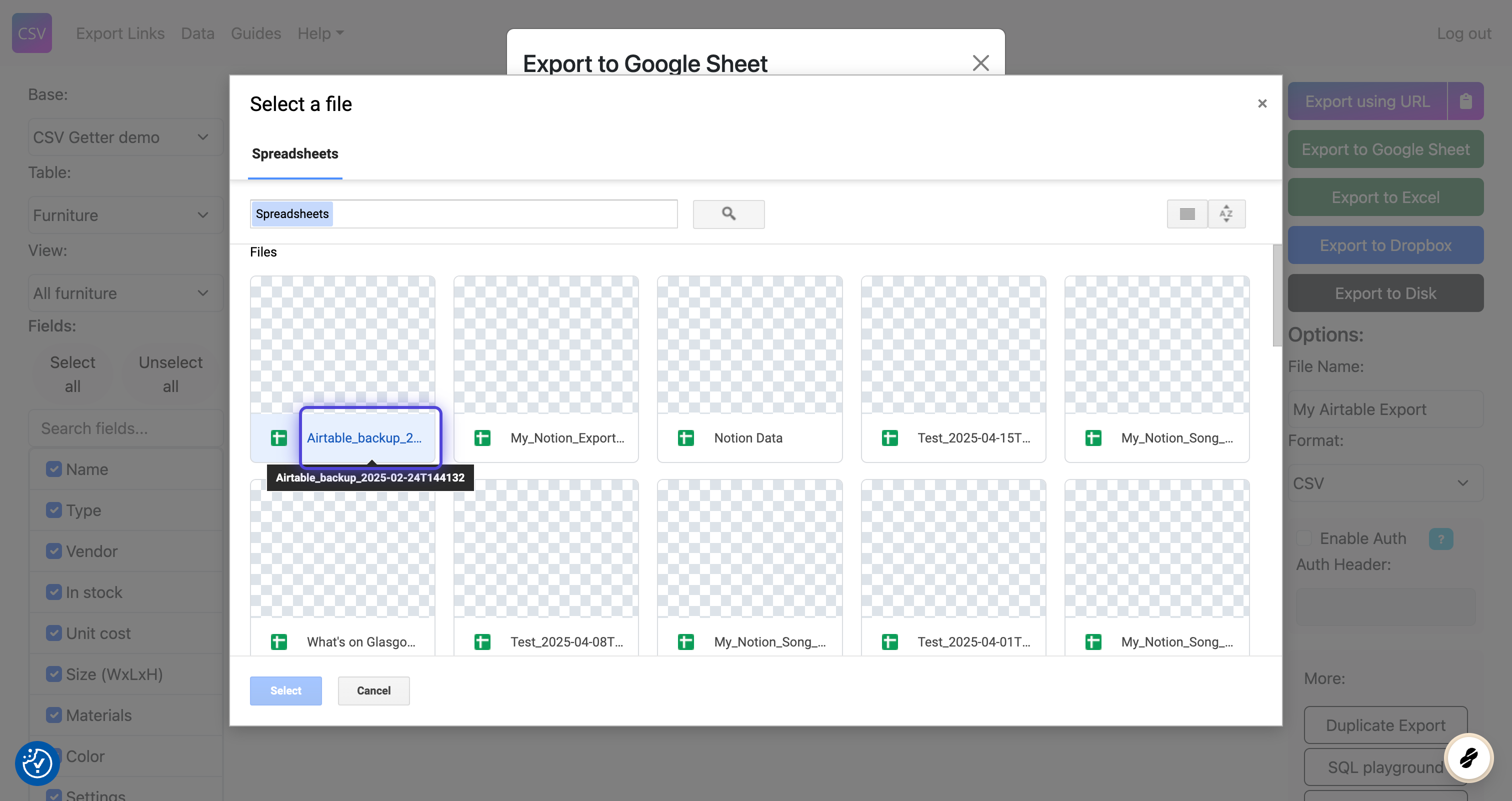Open the round chat widget icon

(1468, 757)
